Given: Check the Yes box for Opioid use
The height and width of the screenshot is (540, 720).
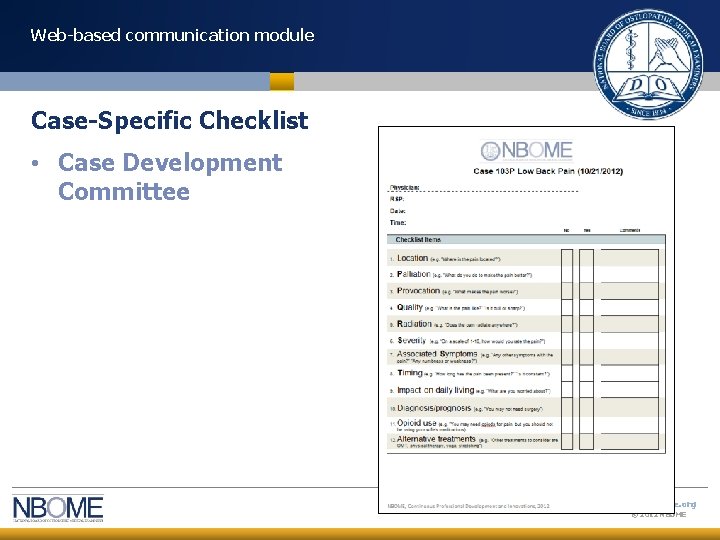Looking at the screenshot, I should click(x=586, y=425).
